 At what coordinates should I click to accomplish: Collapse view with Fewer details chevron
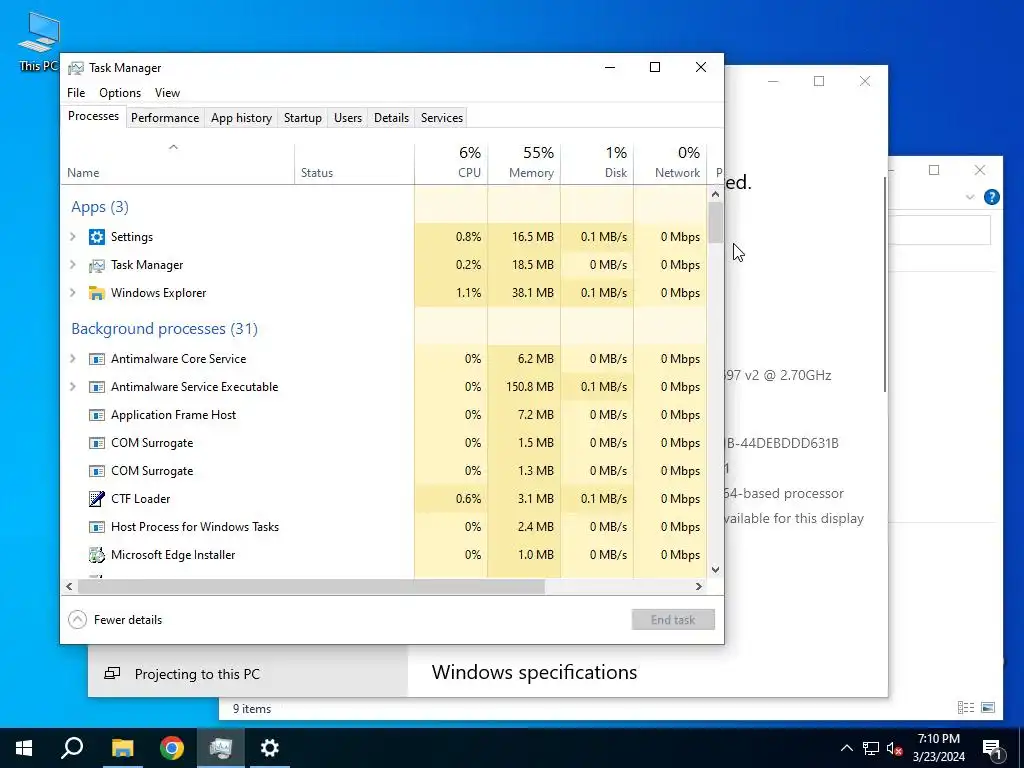coord(77,620)
